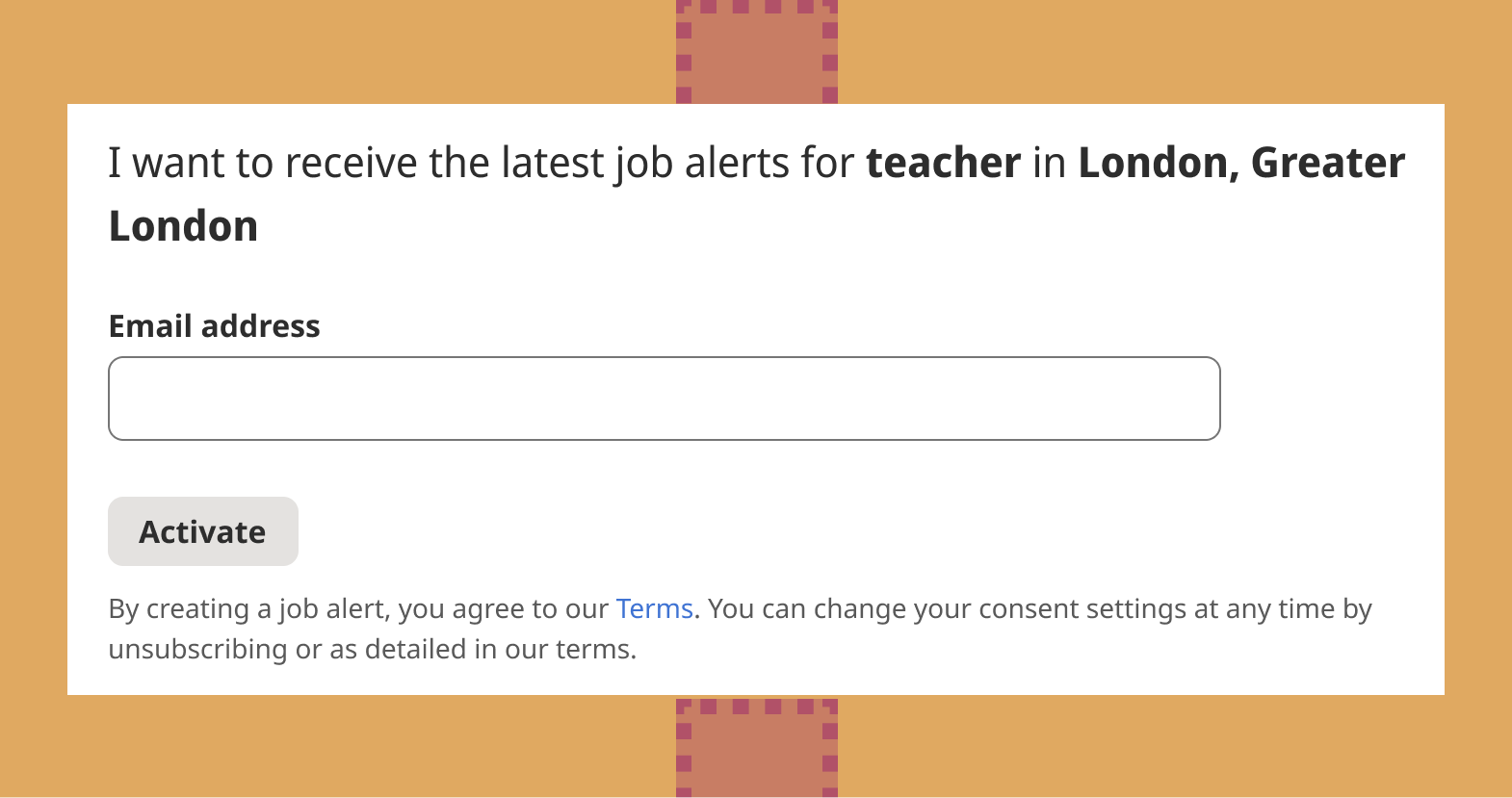The image size is (1512, 798).
Task: Click the Activate button
Action: (x=202, y=530)
